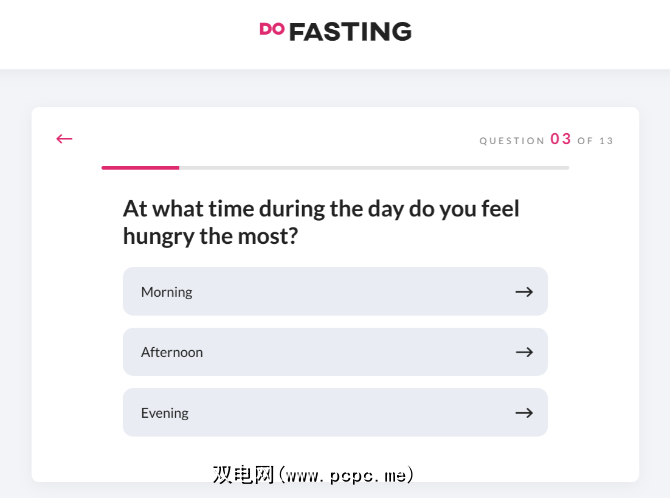Image resolution: width=670 pixels, height=498 pixels.
Task: Click the gray unfilled part of progress bar
Action: [x=375, y=168]
